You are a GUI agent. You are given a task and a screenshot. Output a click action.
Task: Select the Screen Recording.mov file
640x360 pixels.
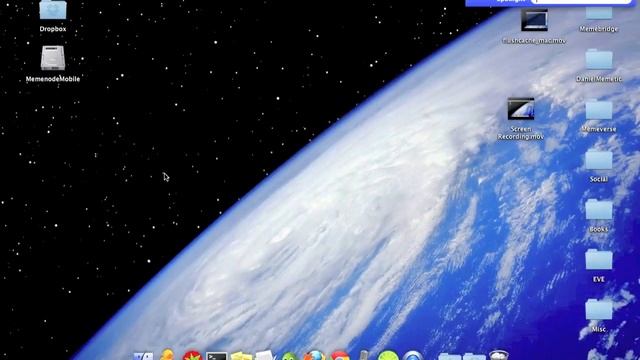521,109
